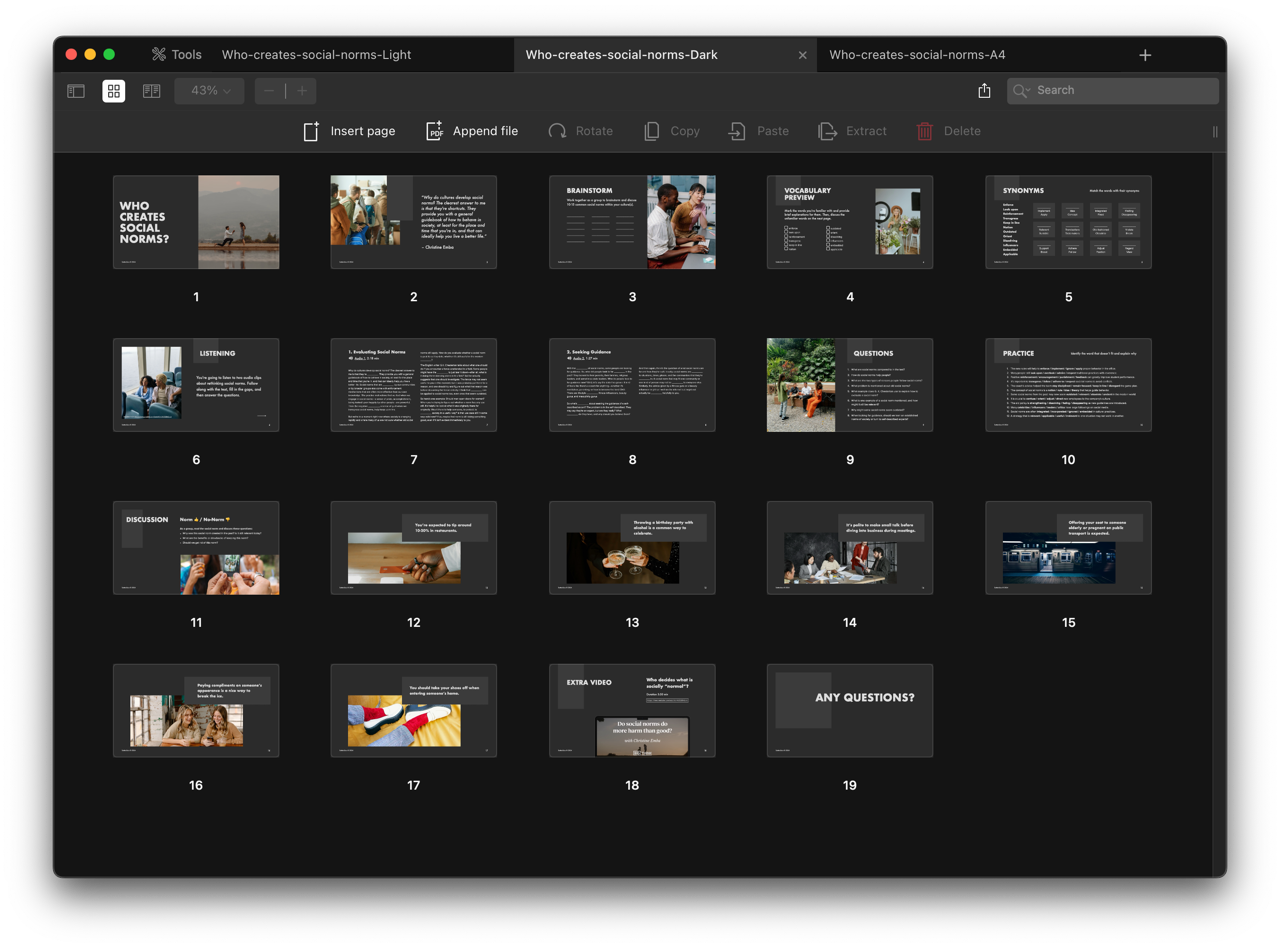The width and height of the screenshot is (1280, 948).
Task: Rotate the selected page
Action: [580, 131]
